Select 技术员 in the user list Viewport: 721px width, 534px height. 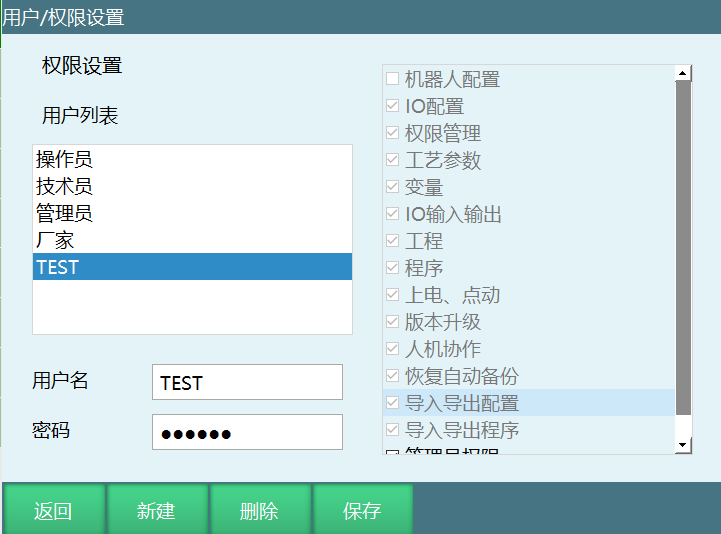click(64, 186)
